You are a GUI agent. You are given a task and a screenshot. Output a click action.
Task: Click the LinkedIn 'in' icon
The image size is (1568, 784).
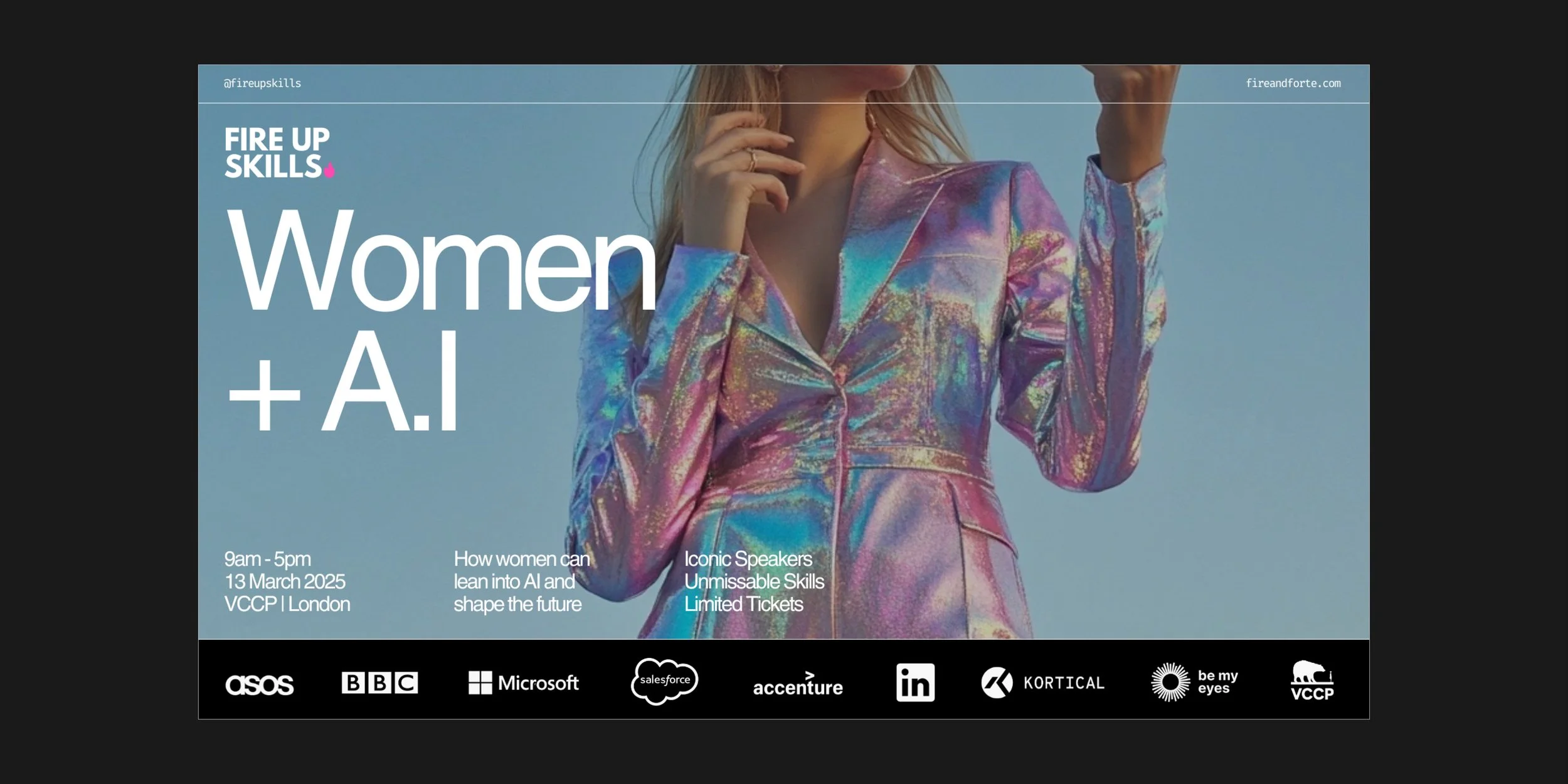point(915,682)
